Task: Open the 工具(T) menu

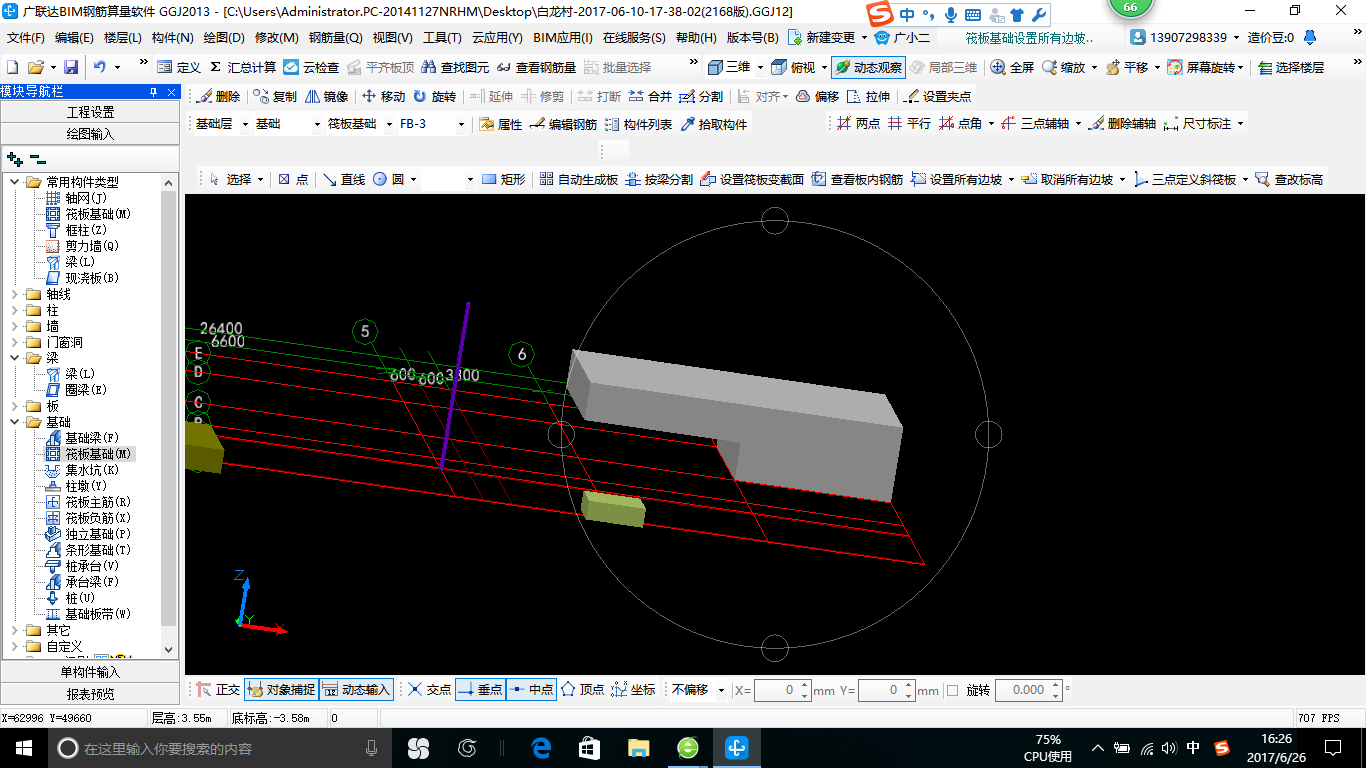Action: point(442,38)
